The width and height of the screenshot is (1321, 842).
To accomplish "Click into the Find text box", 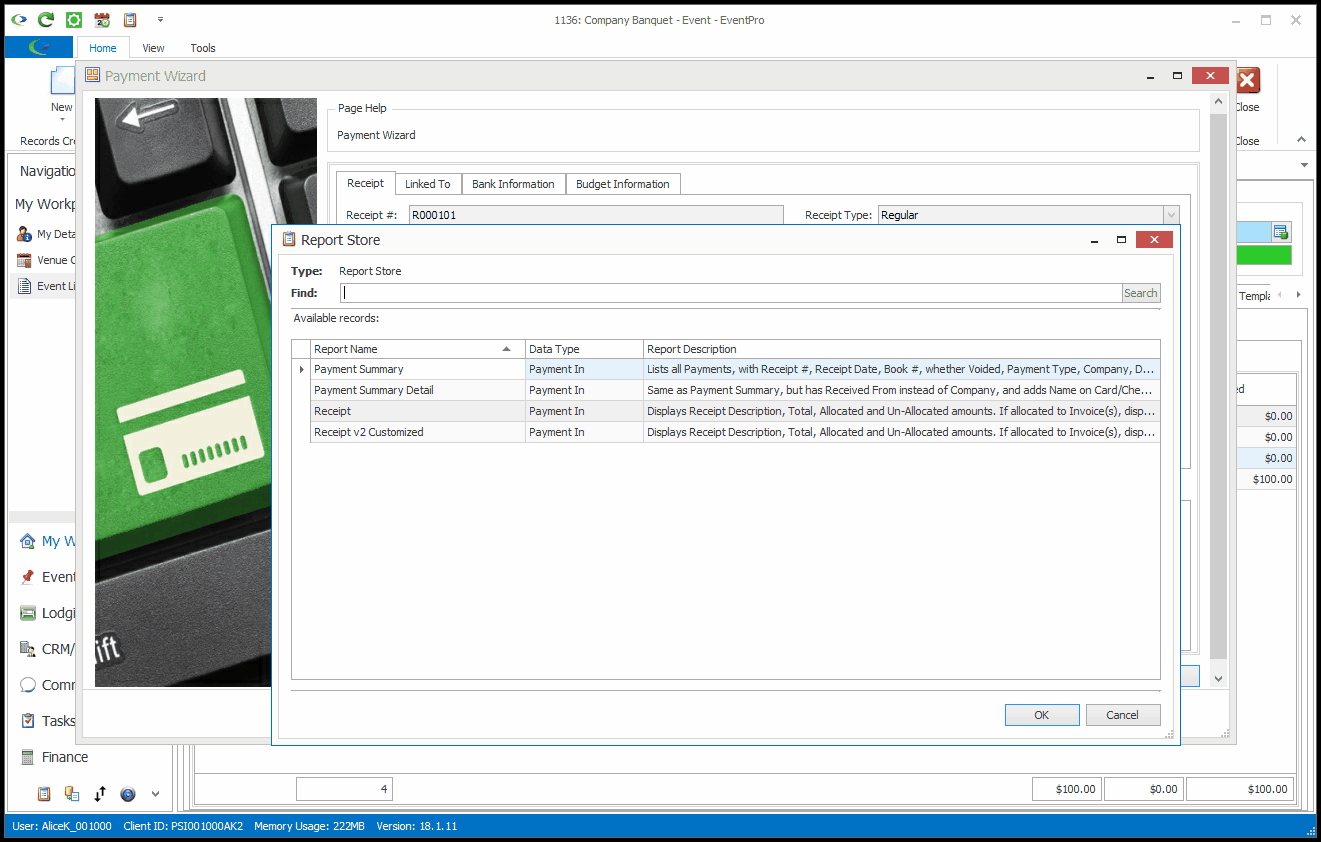I will tap(731, 293).
